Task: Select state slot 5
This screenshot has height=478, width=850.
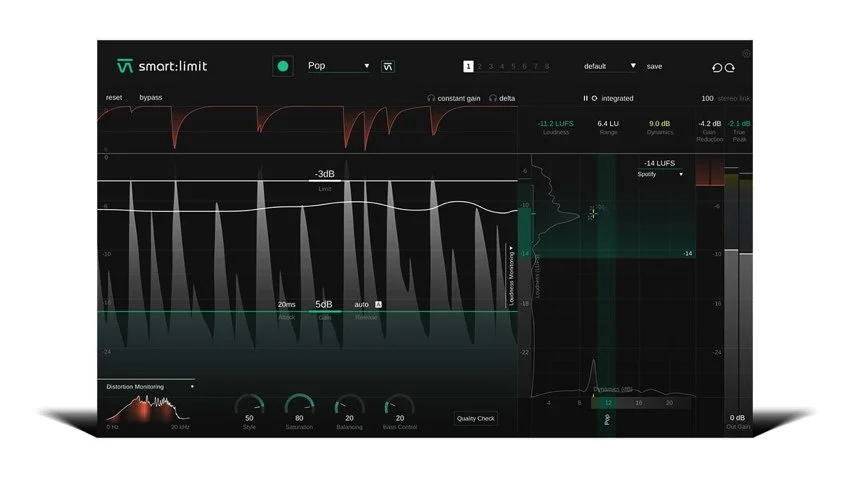Action: click(x=513, y=66)
